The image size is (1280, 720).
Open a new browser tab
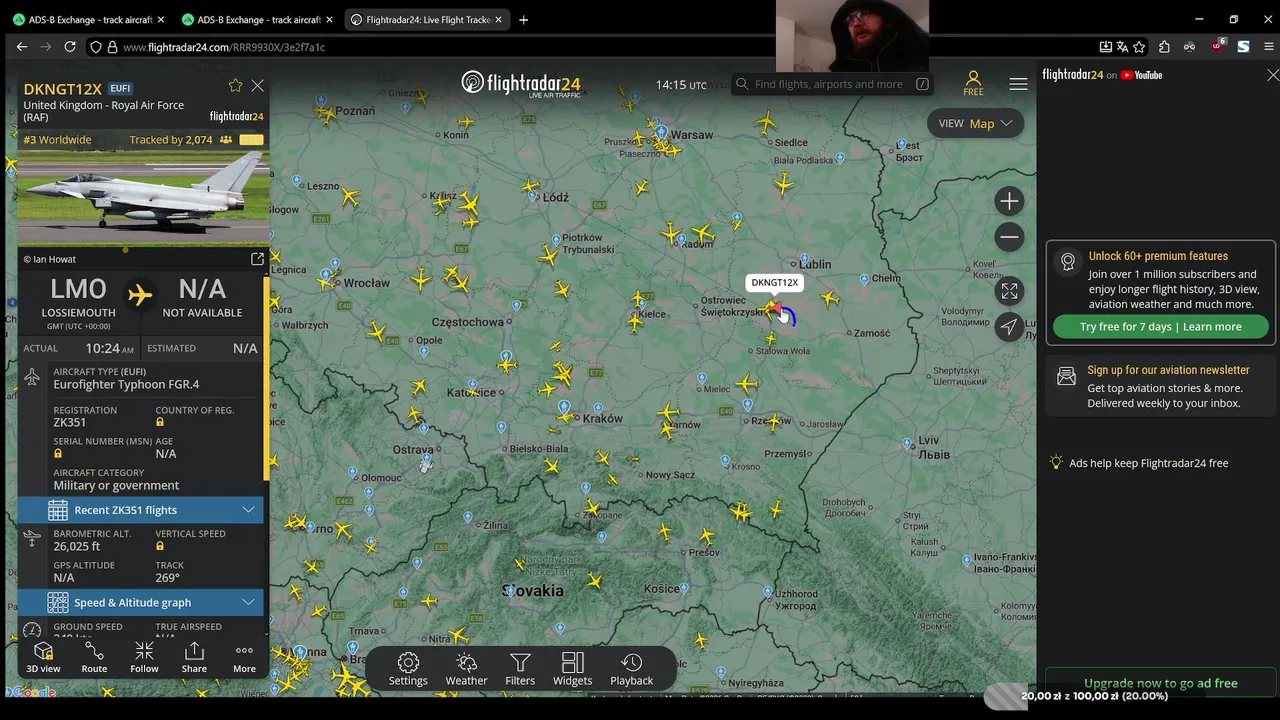pyautogui.click(x=523, y=19)
